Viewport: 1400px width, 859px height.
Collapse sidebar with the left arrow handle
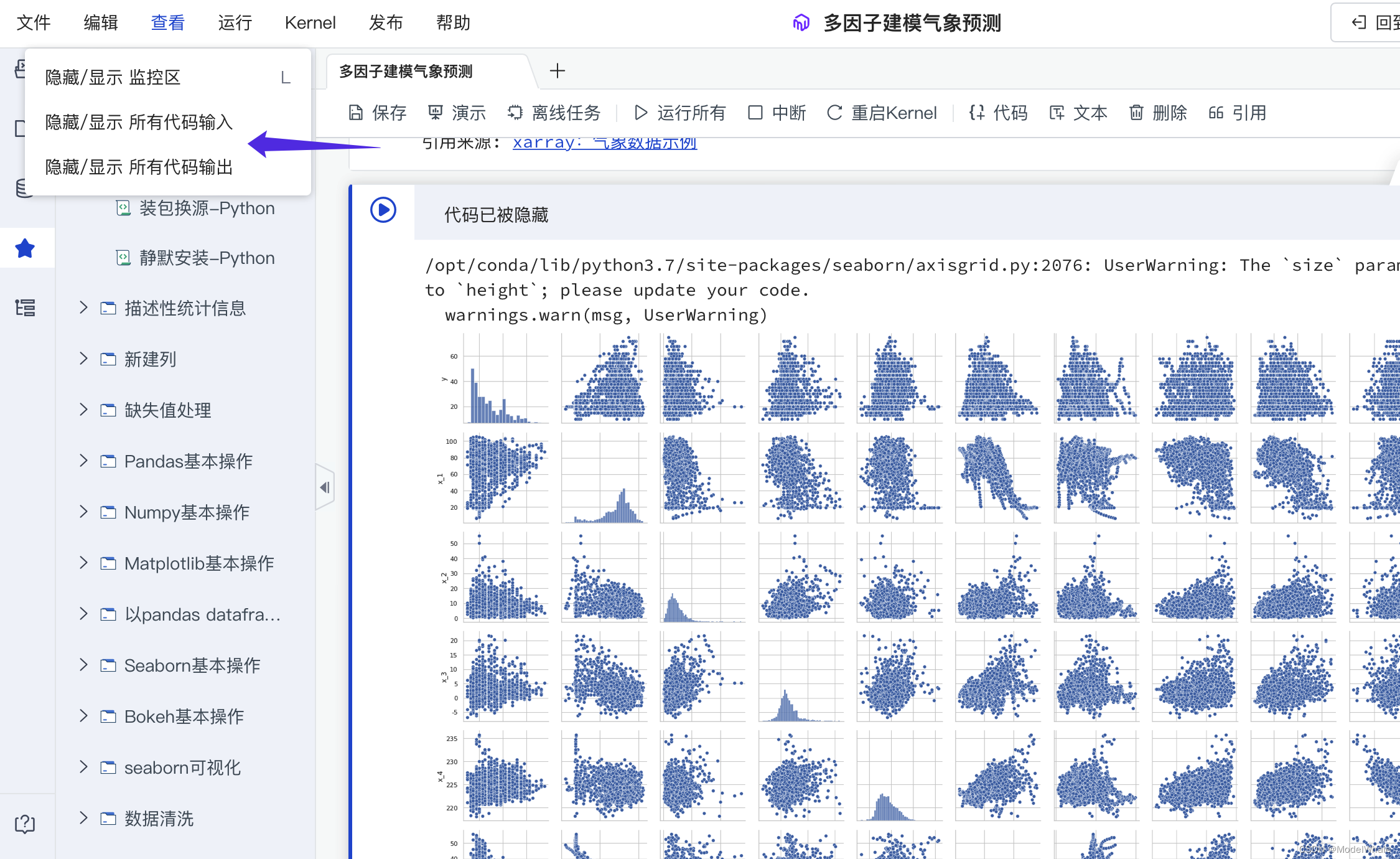[325, 487]
